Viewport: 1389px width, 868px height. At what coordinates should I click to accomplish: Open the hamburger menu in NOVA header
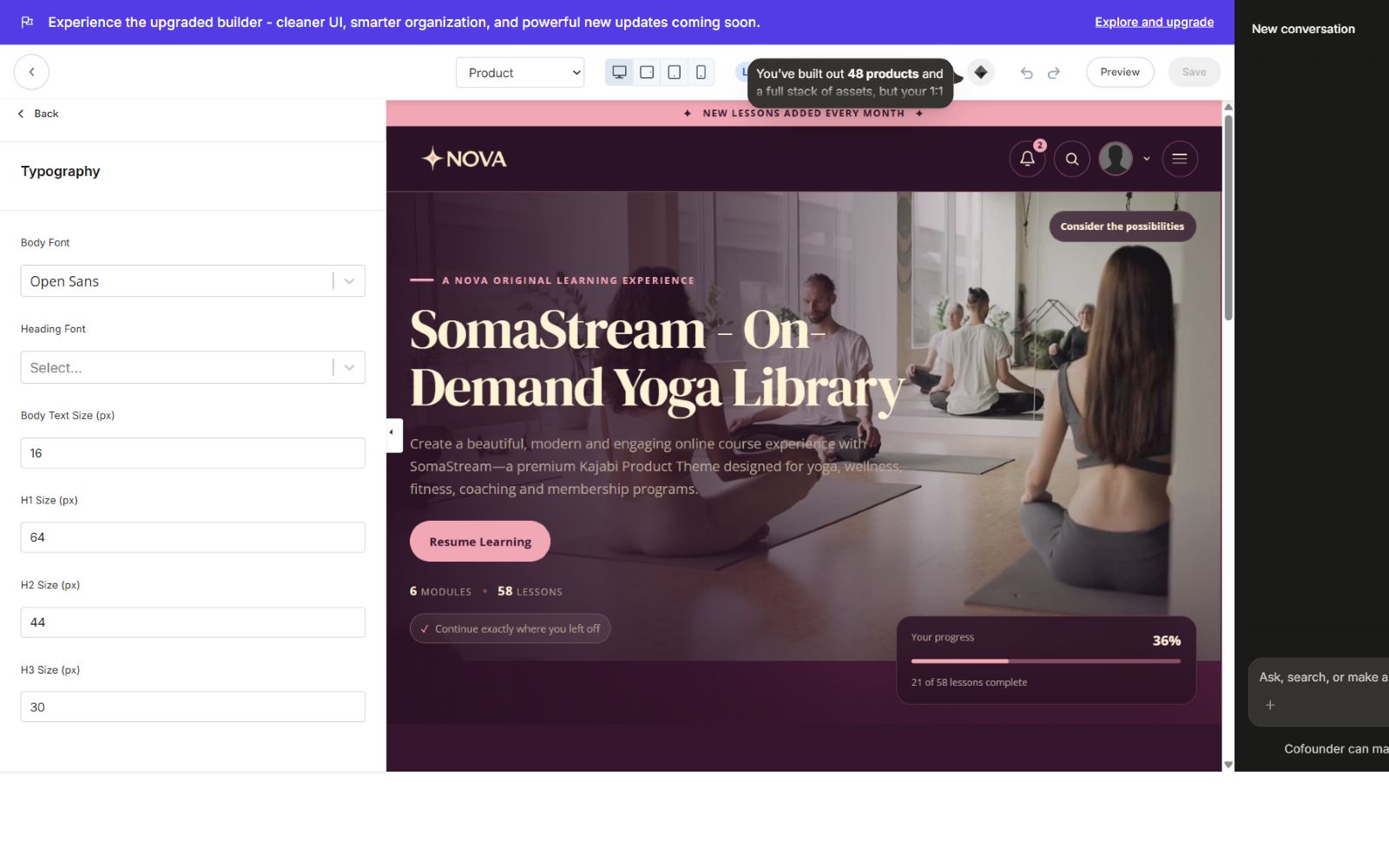1180,159
